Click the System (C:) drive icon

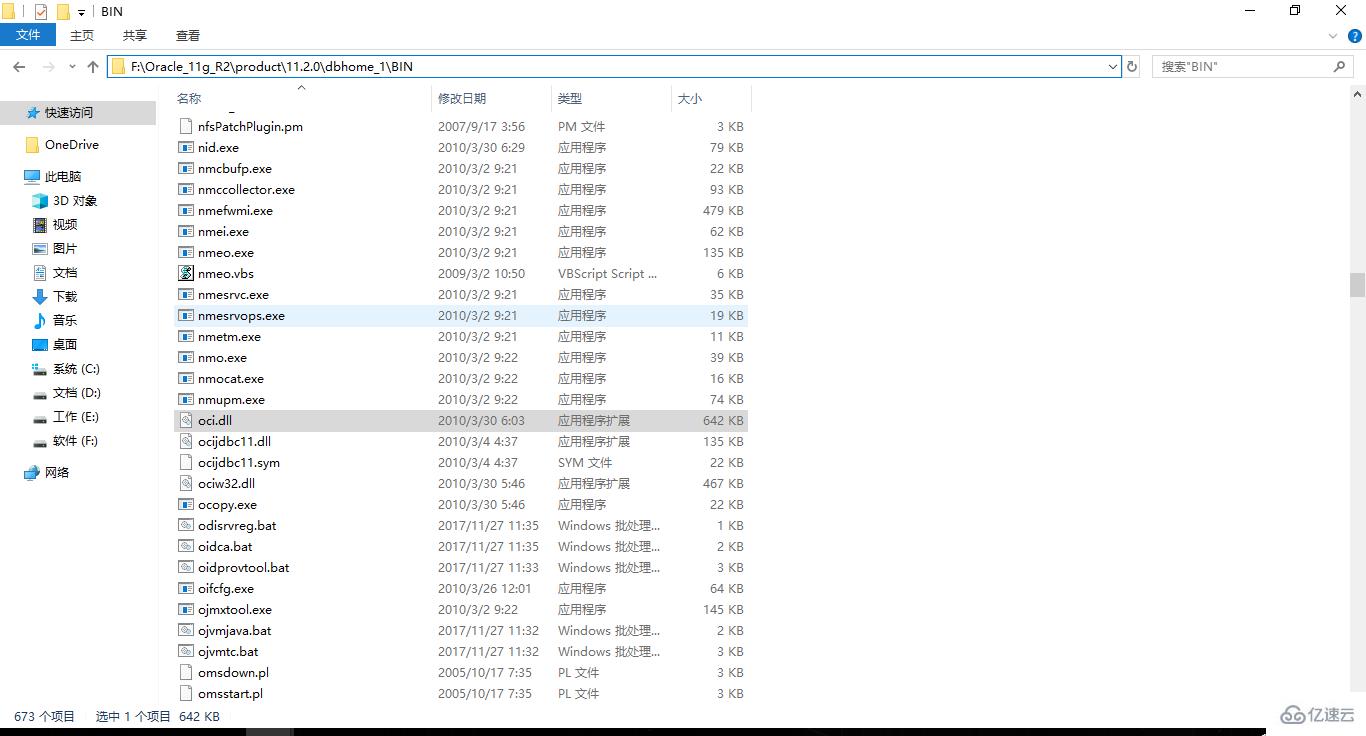pyautogui.click(x=40, y=369)
